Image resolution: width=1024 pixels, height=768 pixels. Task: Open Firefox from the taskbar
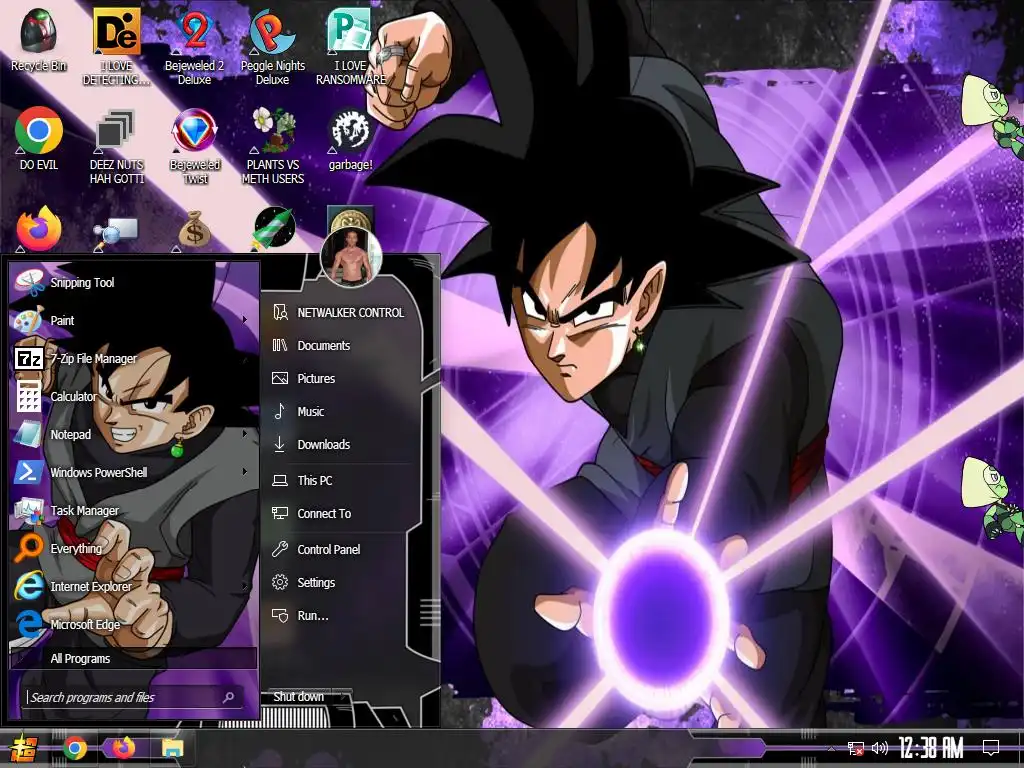pos(123,748)
